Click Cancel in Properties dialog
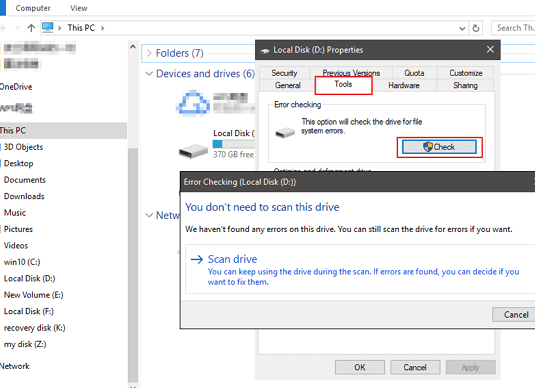Viewport: 535px width, 388px height. tap(415, 367)
